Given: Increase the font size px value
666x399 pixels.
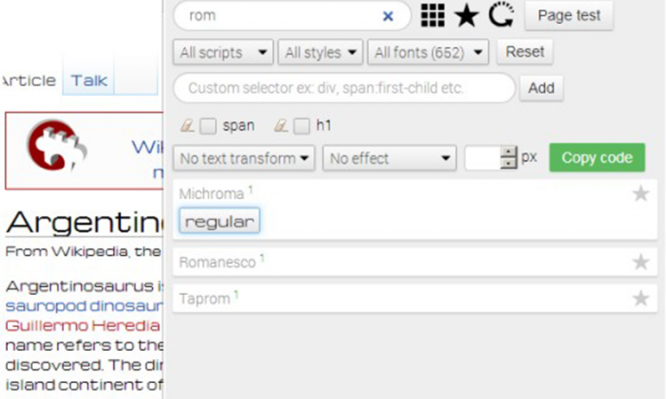Looking at the screenshot, I should click(508, 152).
